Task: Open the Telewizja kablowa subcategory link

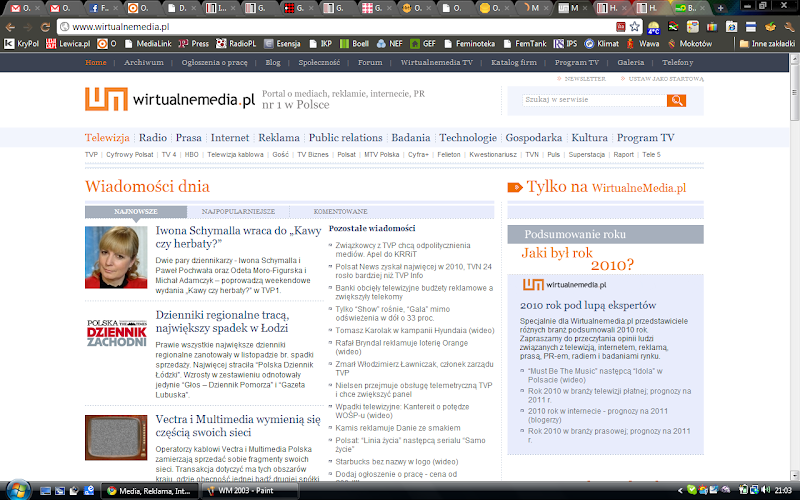Action: [235, 155]
